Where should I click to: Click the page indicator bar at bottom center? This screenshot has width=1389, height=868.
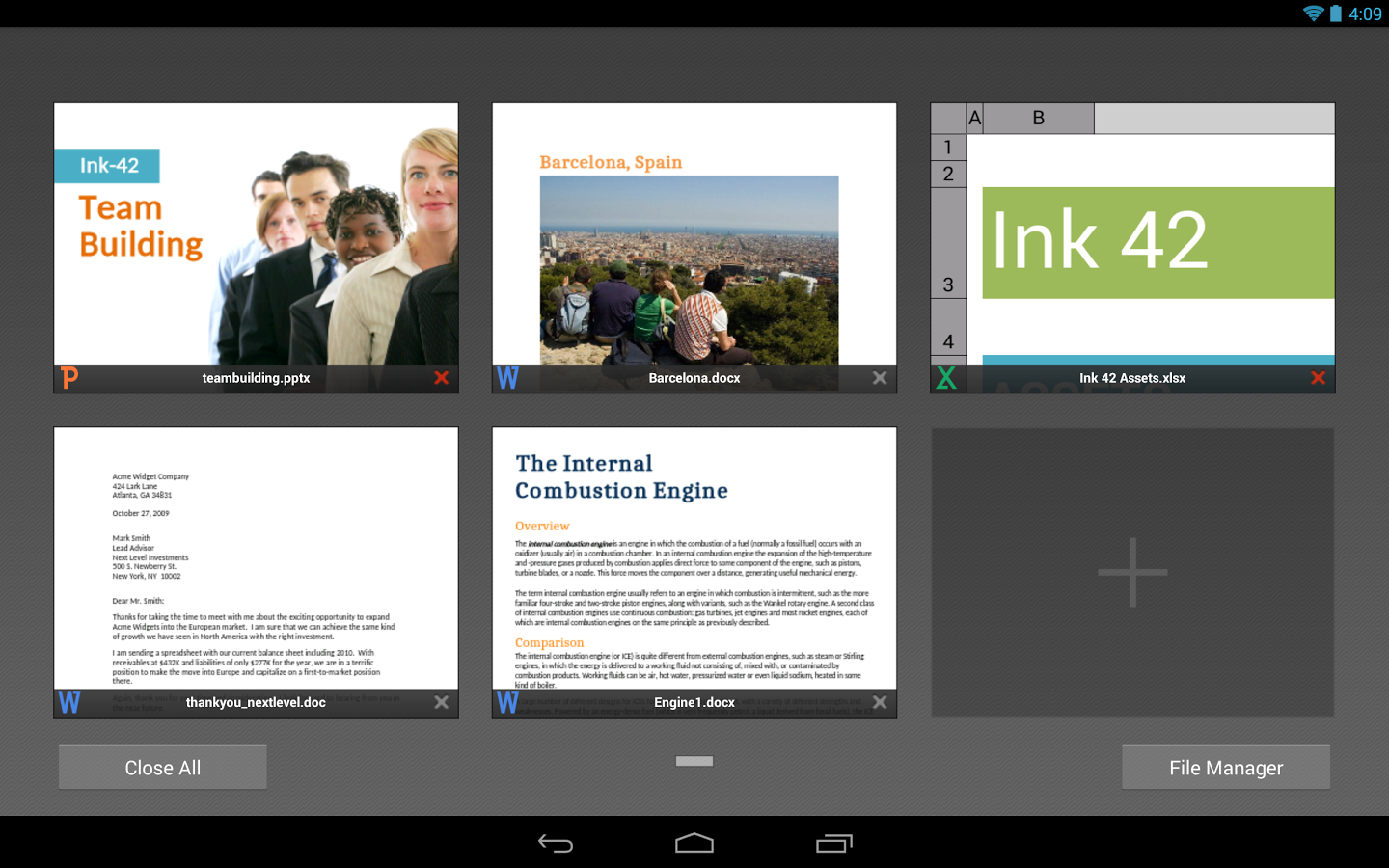coord(694,761)
